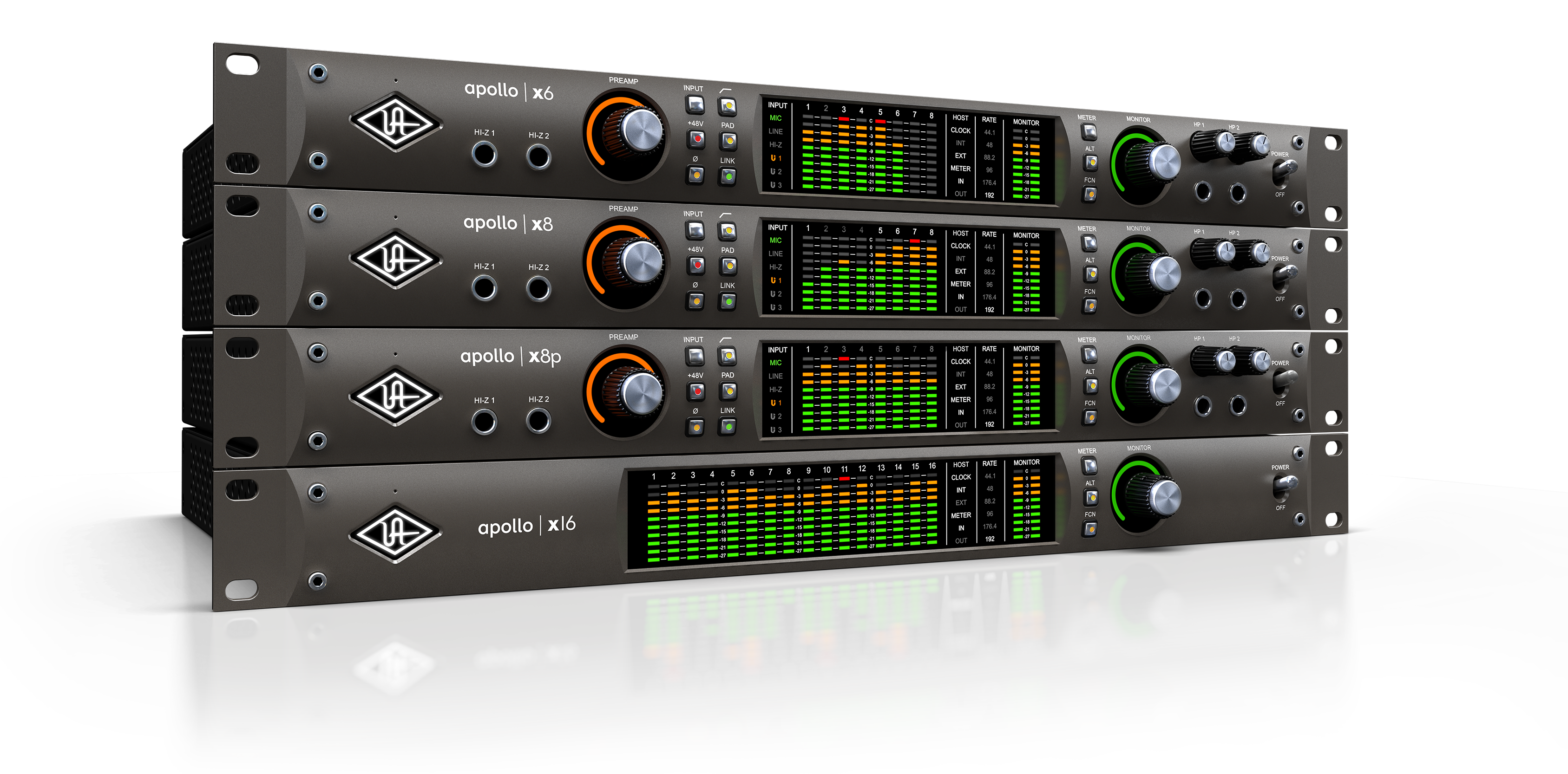Click the top-left rack mounting slot on apollo x6
Screen dimensions: 1568x774
tap(242, 64)
